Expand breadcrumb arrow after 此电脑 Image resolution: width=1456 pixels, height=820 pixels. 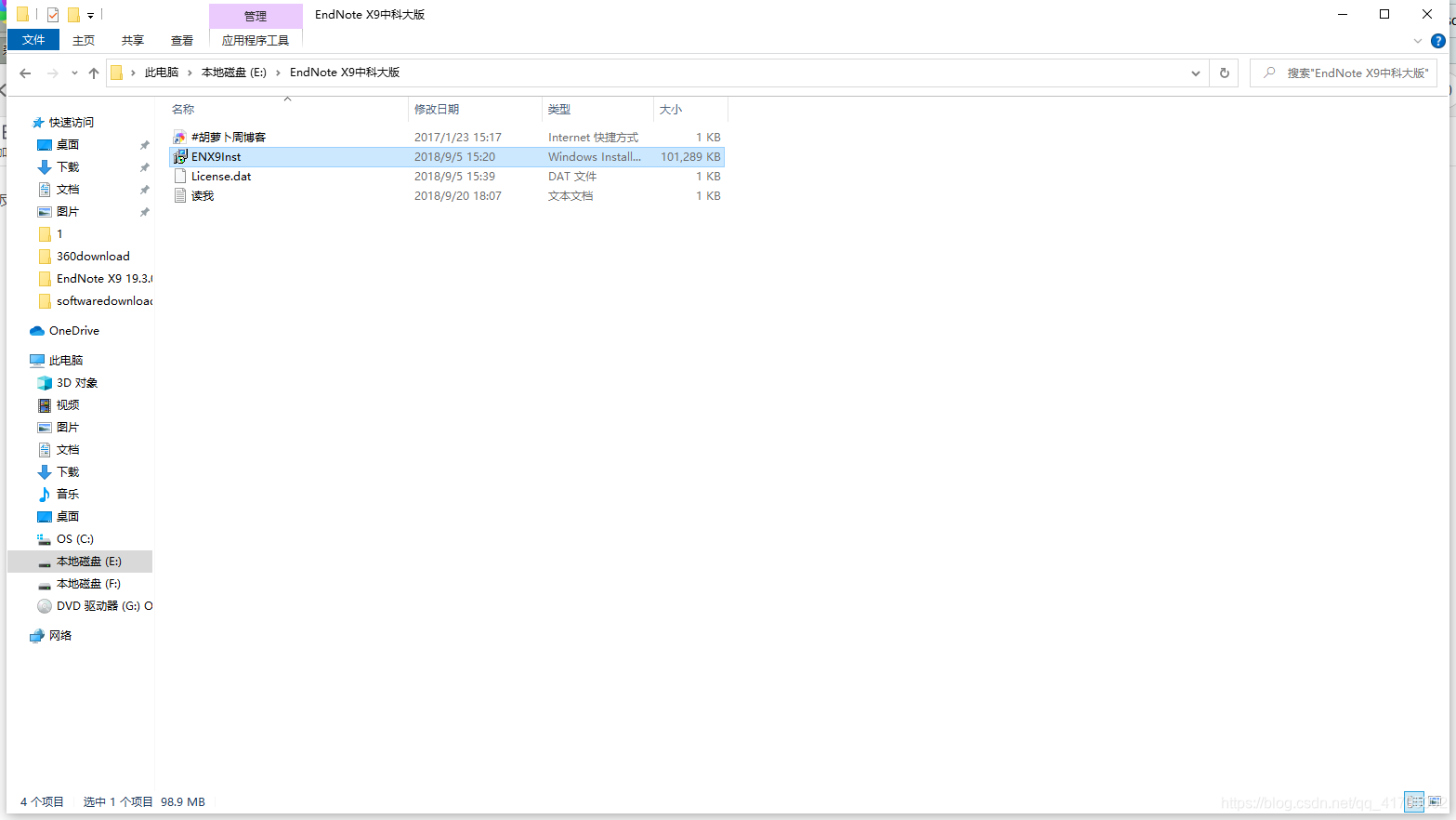(x=190, y=73)
